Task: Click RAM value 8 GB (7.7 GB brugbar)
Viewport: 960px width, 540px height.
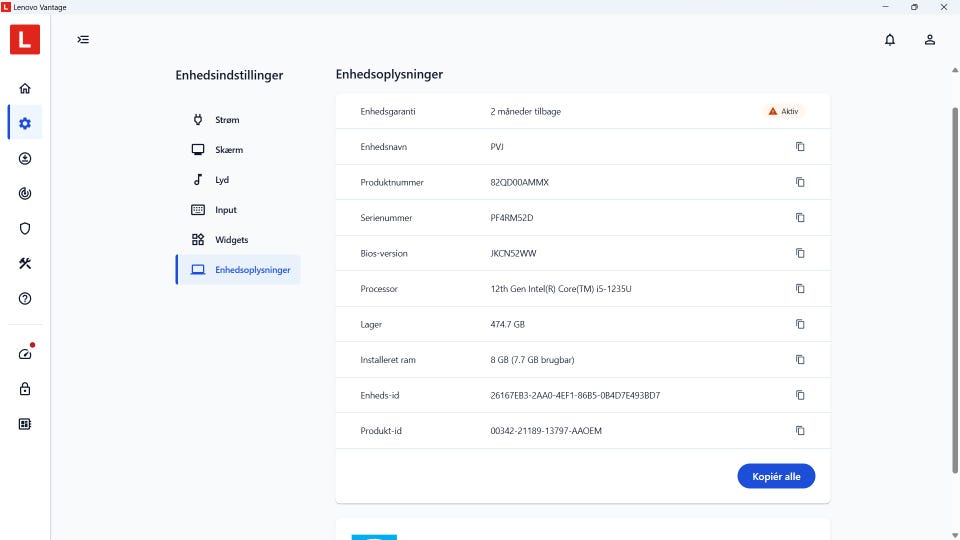Action: (532, 360)
